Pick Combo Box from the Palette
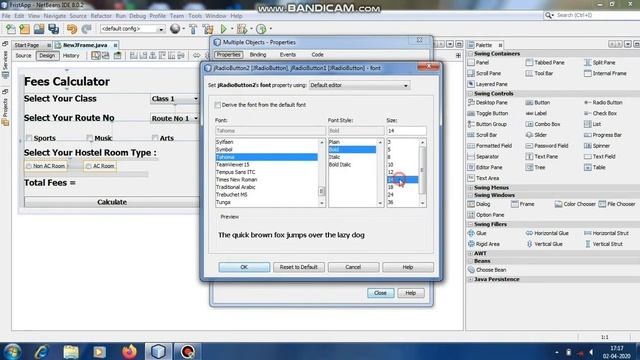Screen dimensions: 640x360 pyautogui.click(x=543, y=124)
